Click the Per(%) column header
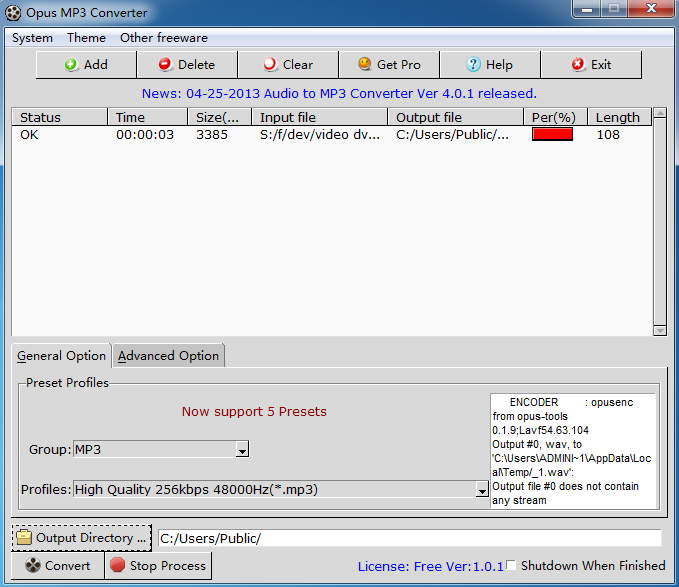 [556, 117]
